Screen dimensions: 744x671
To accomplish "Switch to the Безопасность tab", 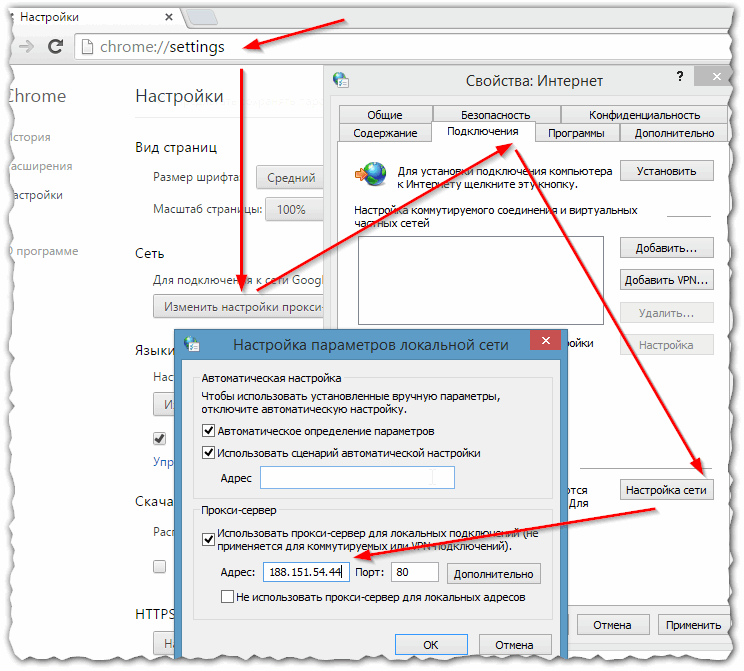I will click(495, 115).
